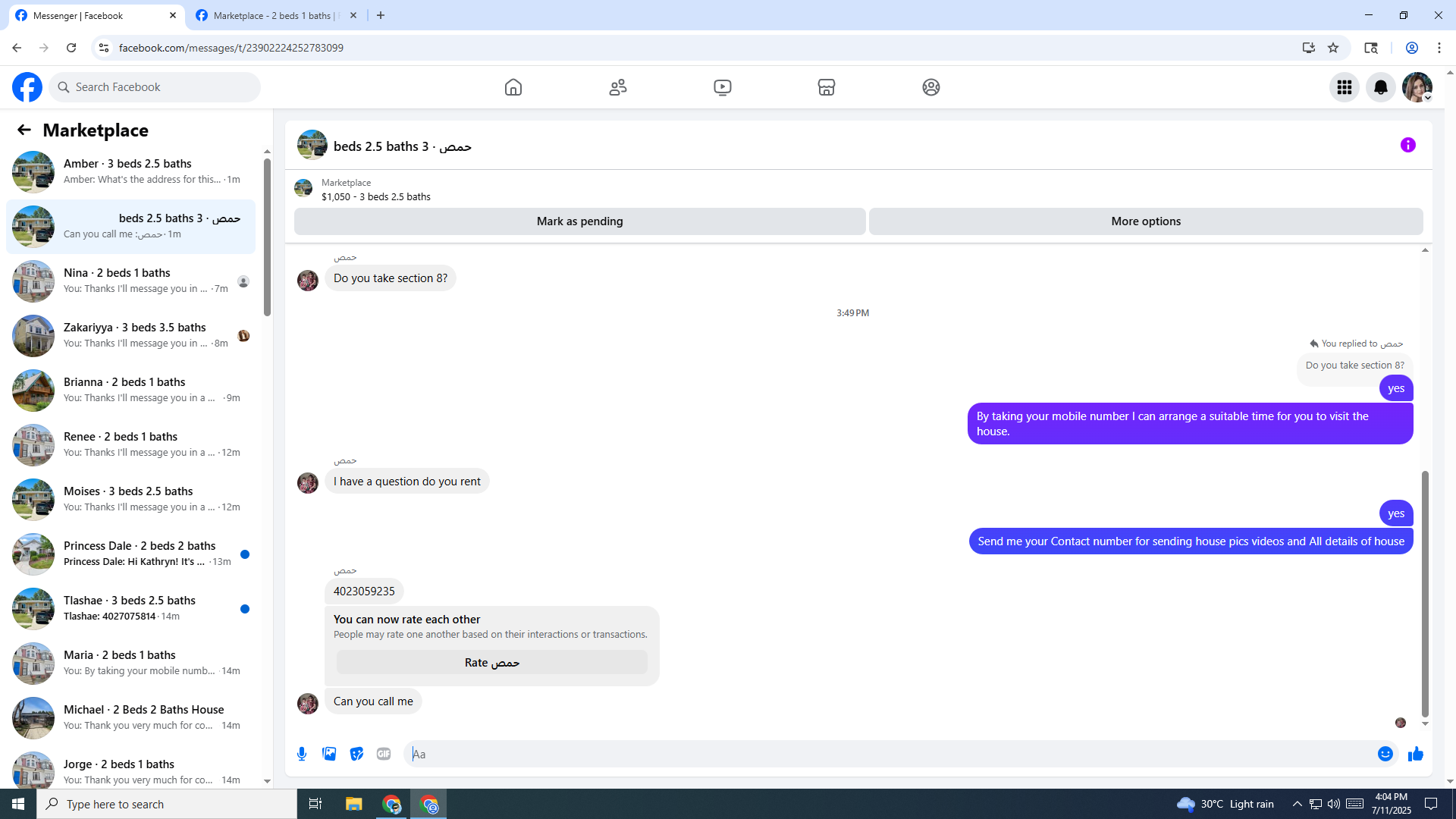
Task: Install app icon in address bar
Action: (1309, 48)
